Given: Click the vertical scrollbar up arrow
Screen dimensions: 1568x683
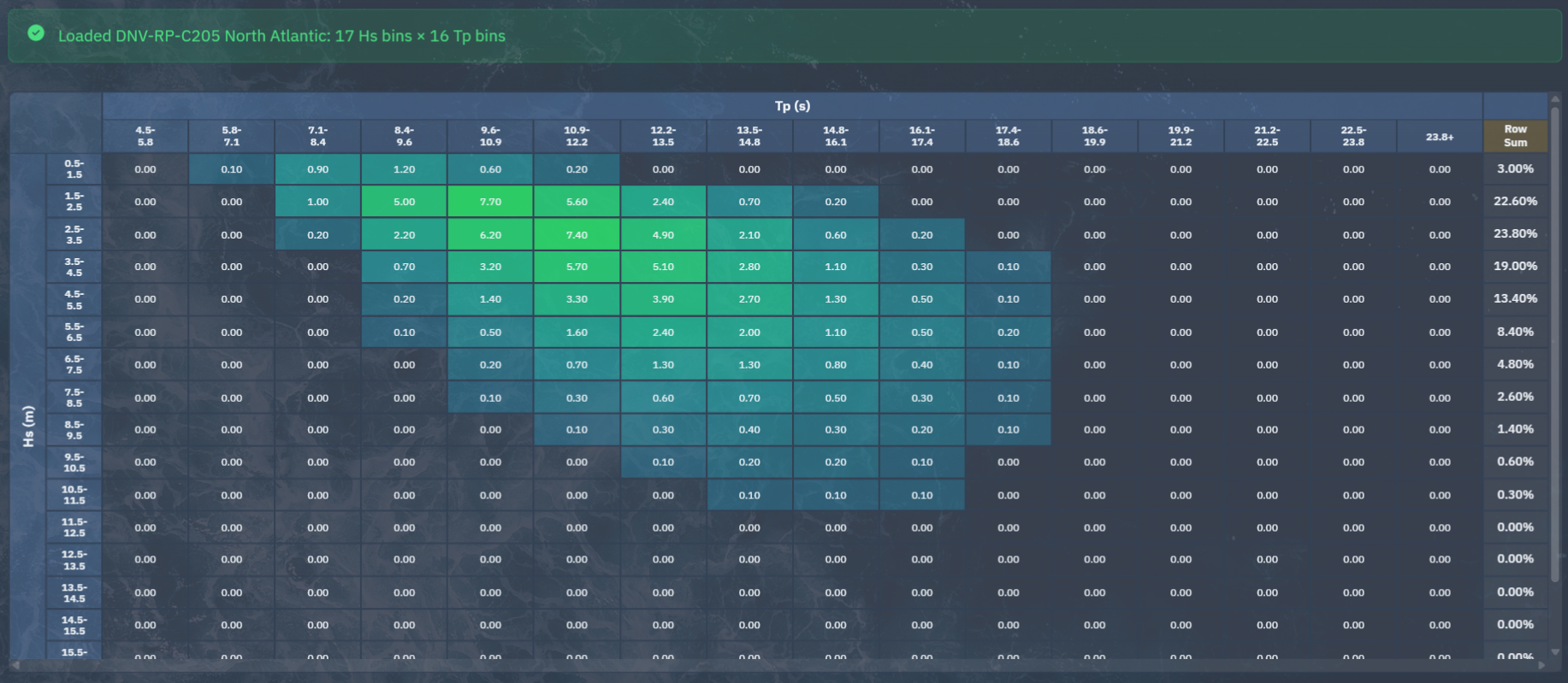Looking at the screenshot, I should coord(1555,100).
